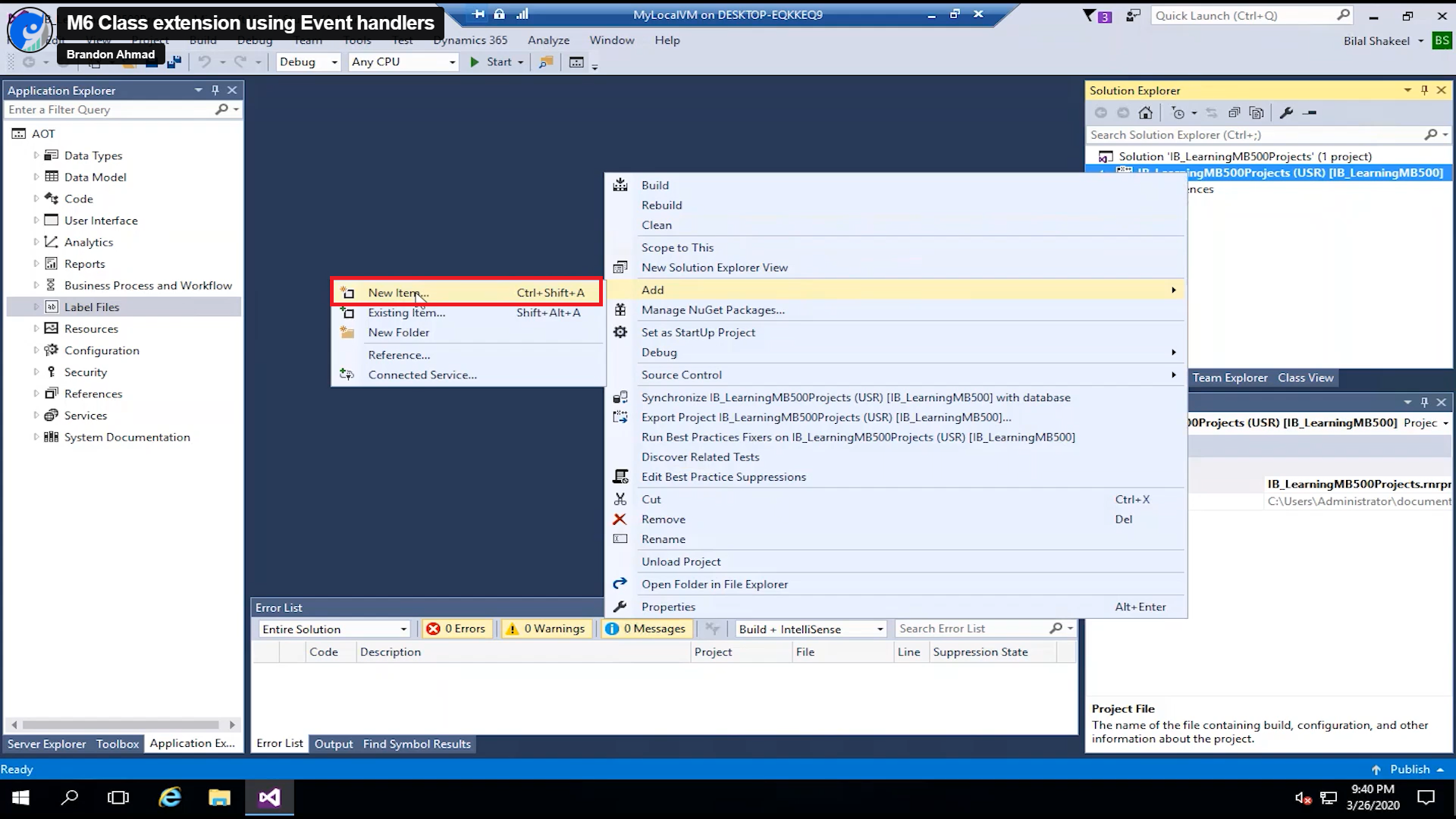Toggle the 0 Messages filter

647,629
